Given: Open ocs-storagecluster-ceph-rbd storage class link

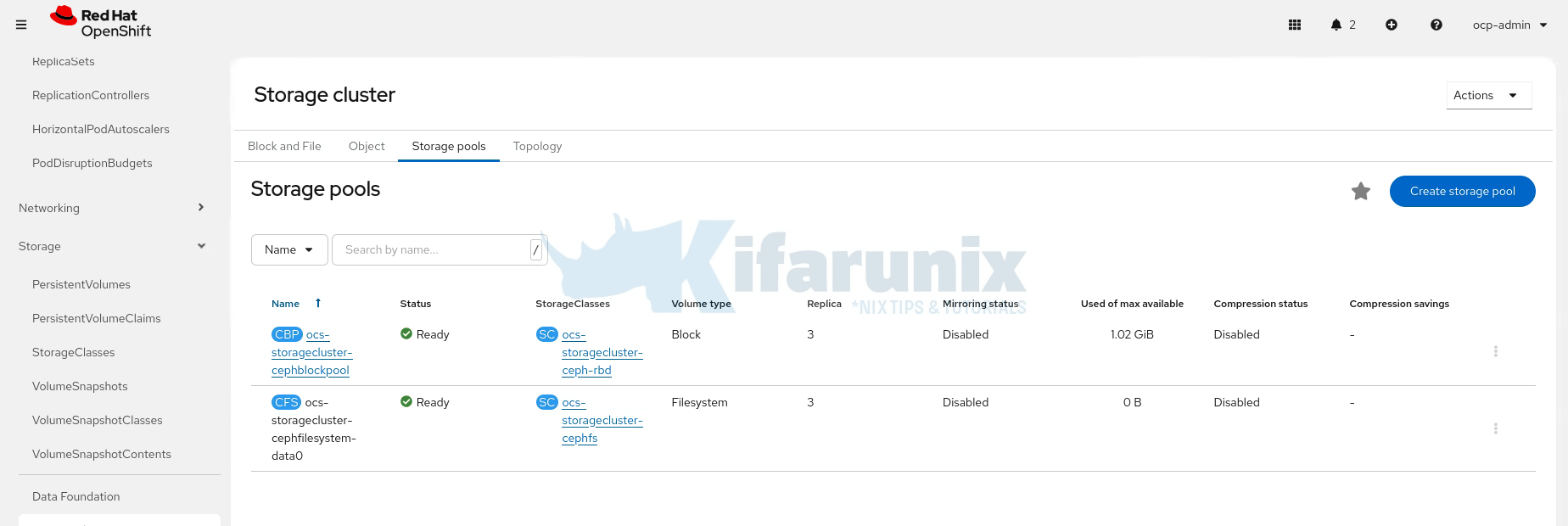Looking at the screenshot, I should [x=602, y=352].
